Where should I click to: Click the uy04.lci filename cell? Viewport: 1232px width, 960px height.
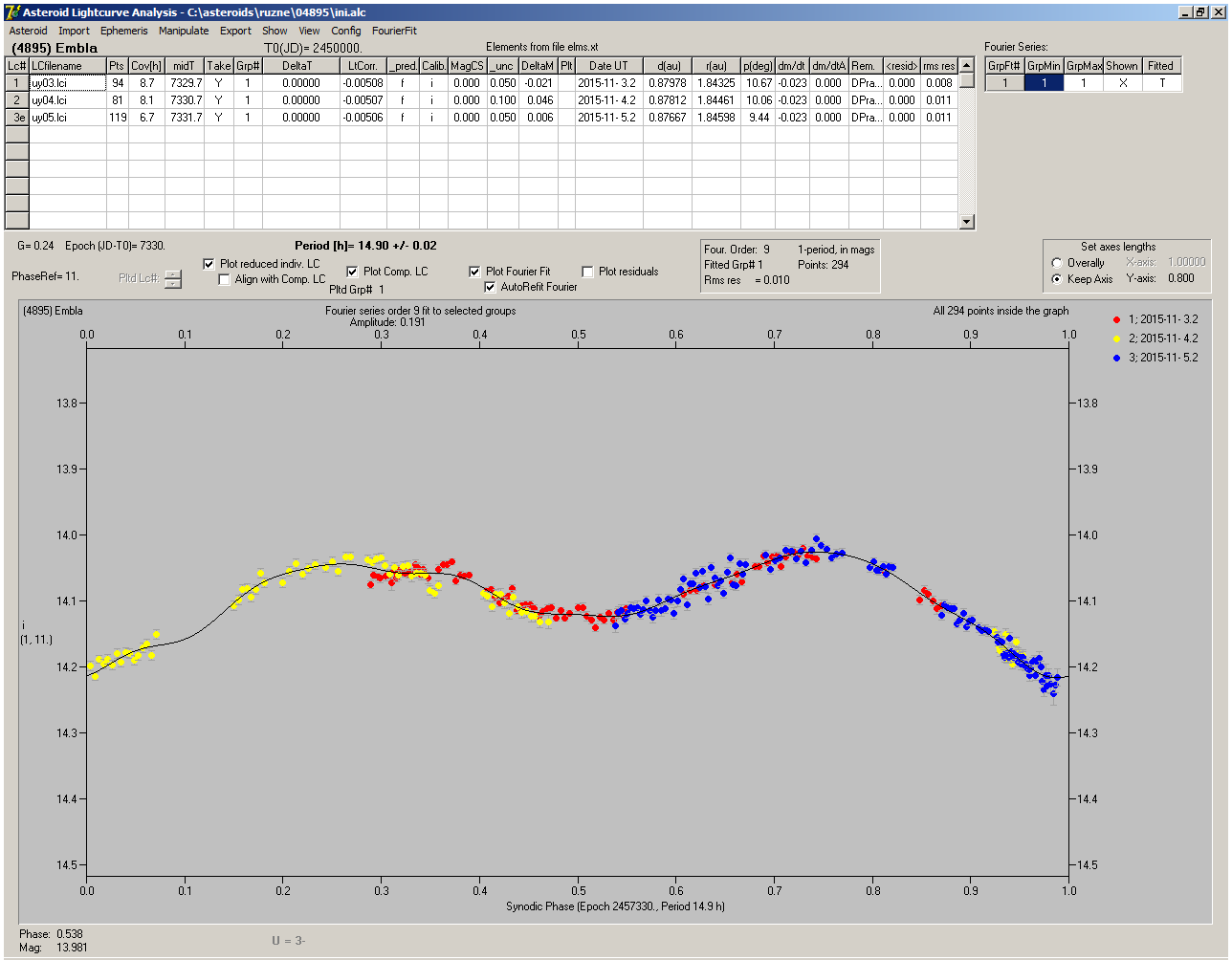point(67,99)
